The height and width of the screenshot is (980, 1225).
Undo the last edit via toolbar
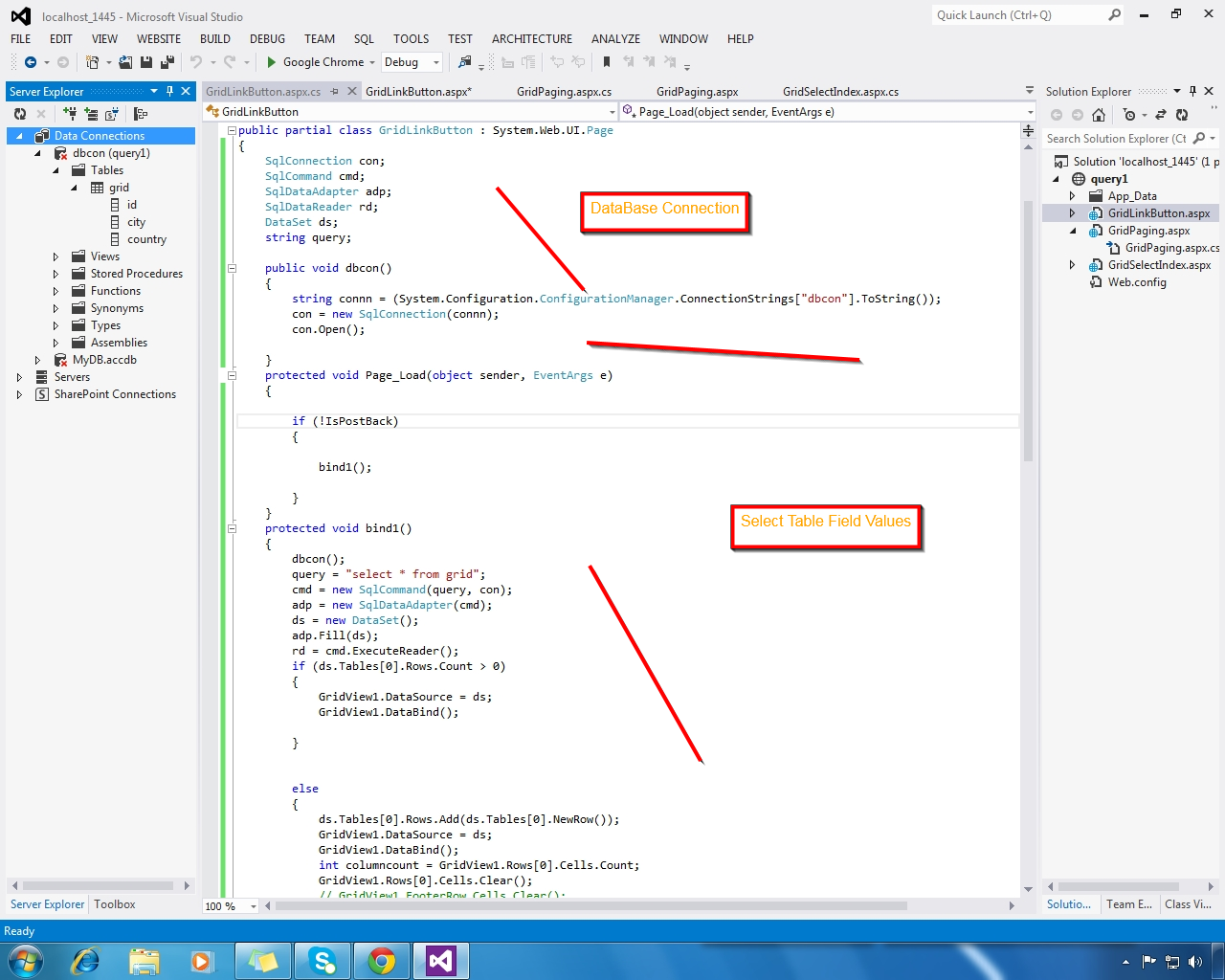point(197,61)
